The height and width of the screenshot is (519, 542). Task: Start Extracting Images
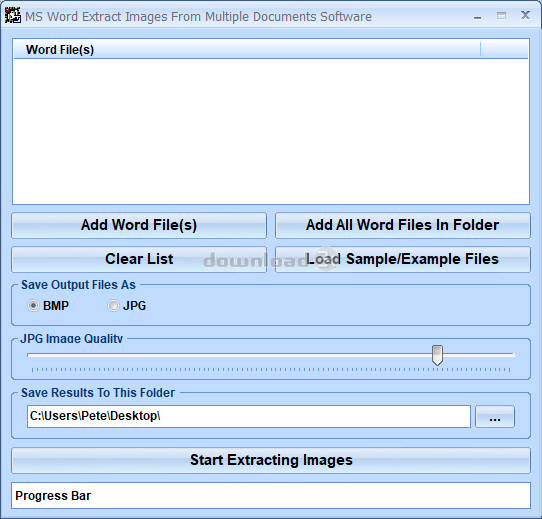pos(271,460)
